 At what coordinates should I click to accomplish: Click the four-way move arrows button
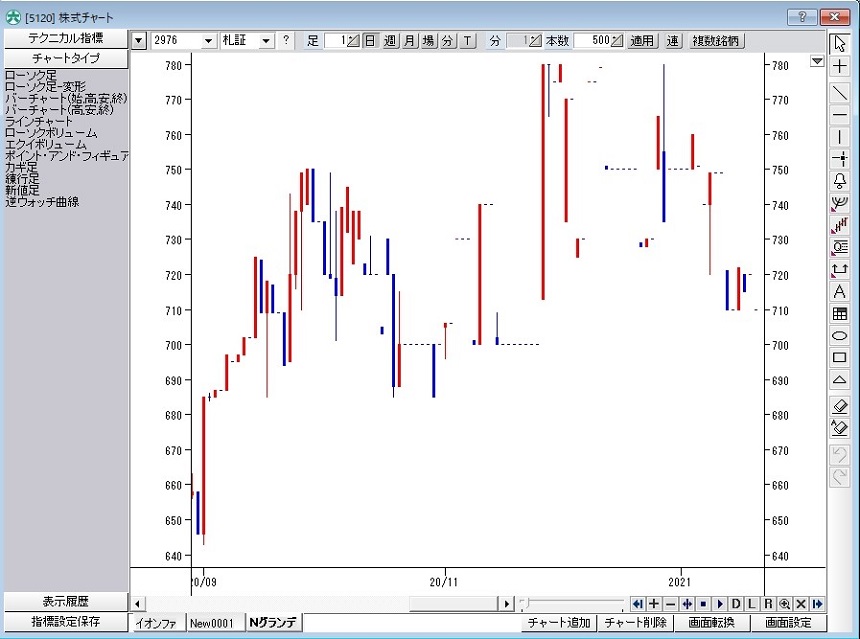[x=687, y=604]
